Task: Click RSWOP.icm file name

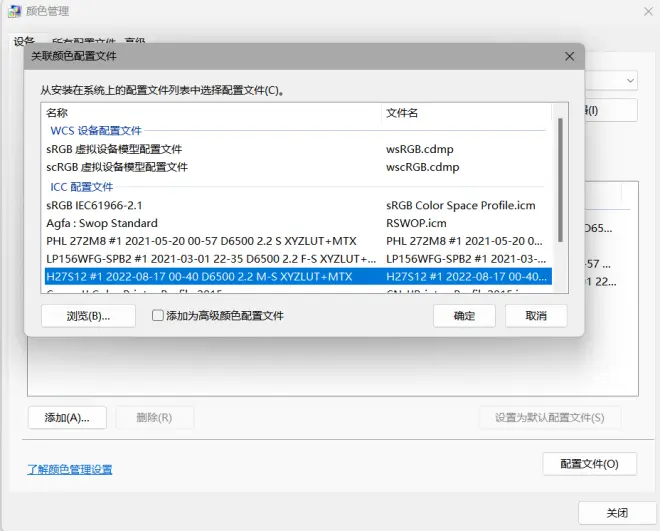Action: coord(416,223)
